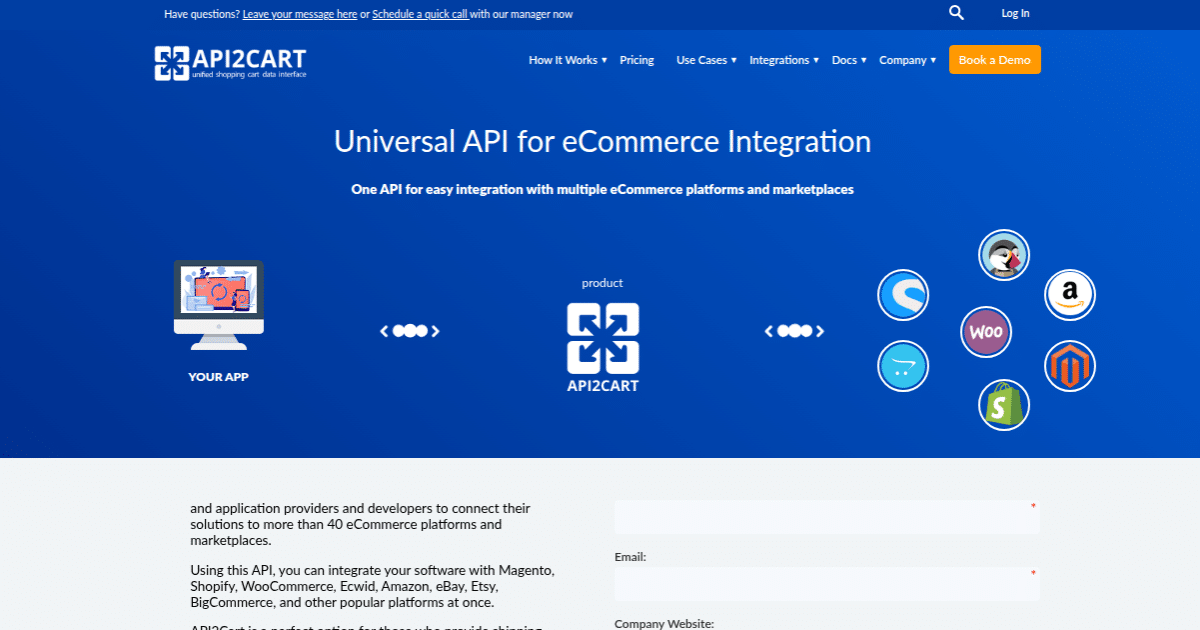1200x630 pixels.
Task: Open the Pricing page
Action: point(637,60)
